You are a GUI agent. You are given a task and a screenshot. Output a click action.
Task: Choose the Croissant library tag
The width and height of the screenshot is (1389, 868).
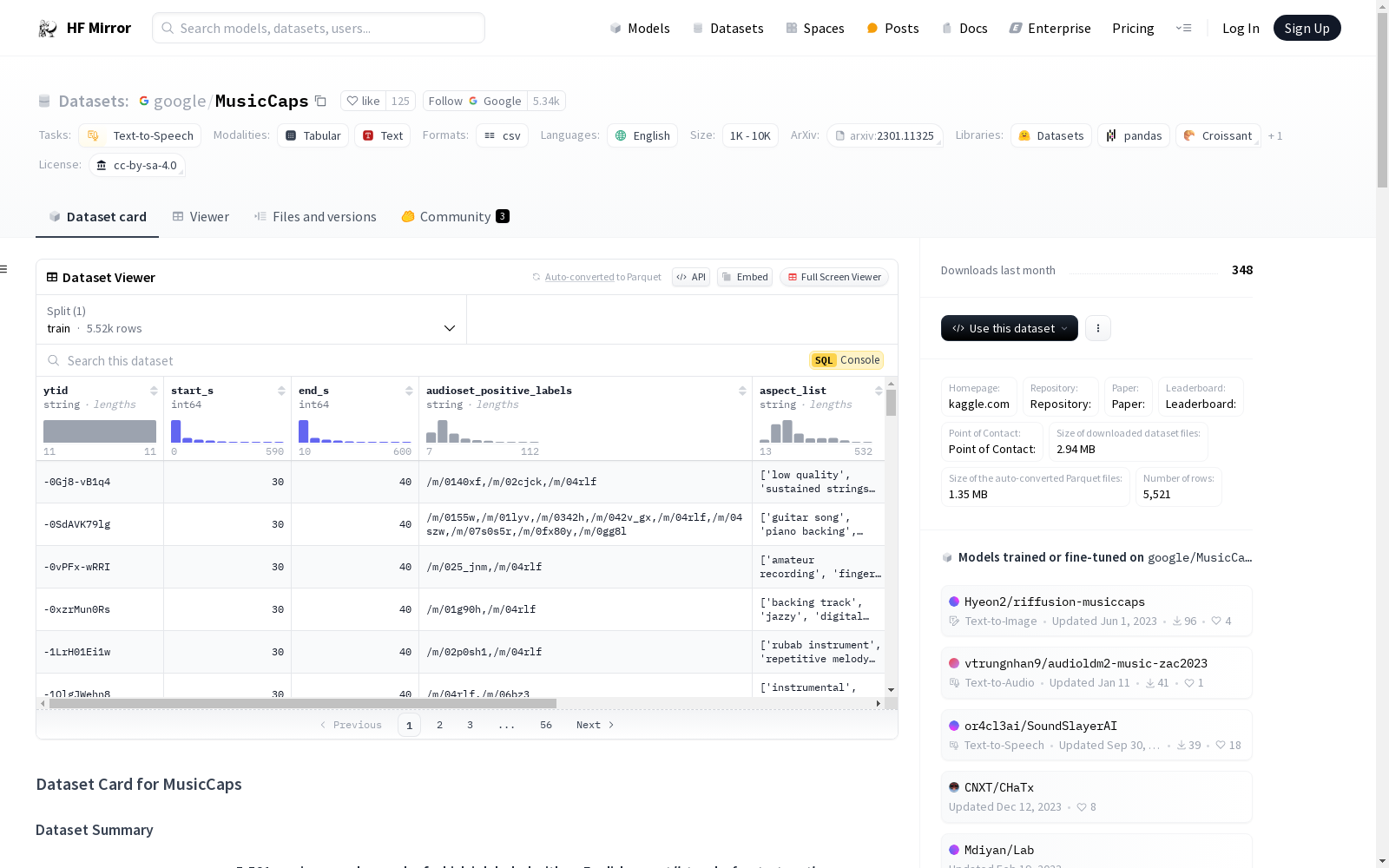(x=1218, y=135)
